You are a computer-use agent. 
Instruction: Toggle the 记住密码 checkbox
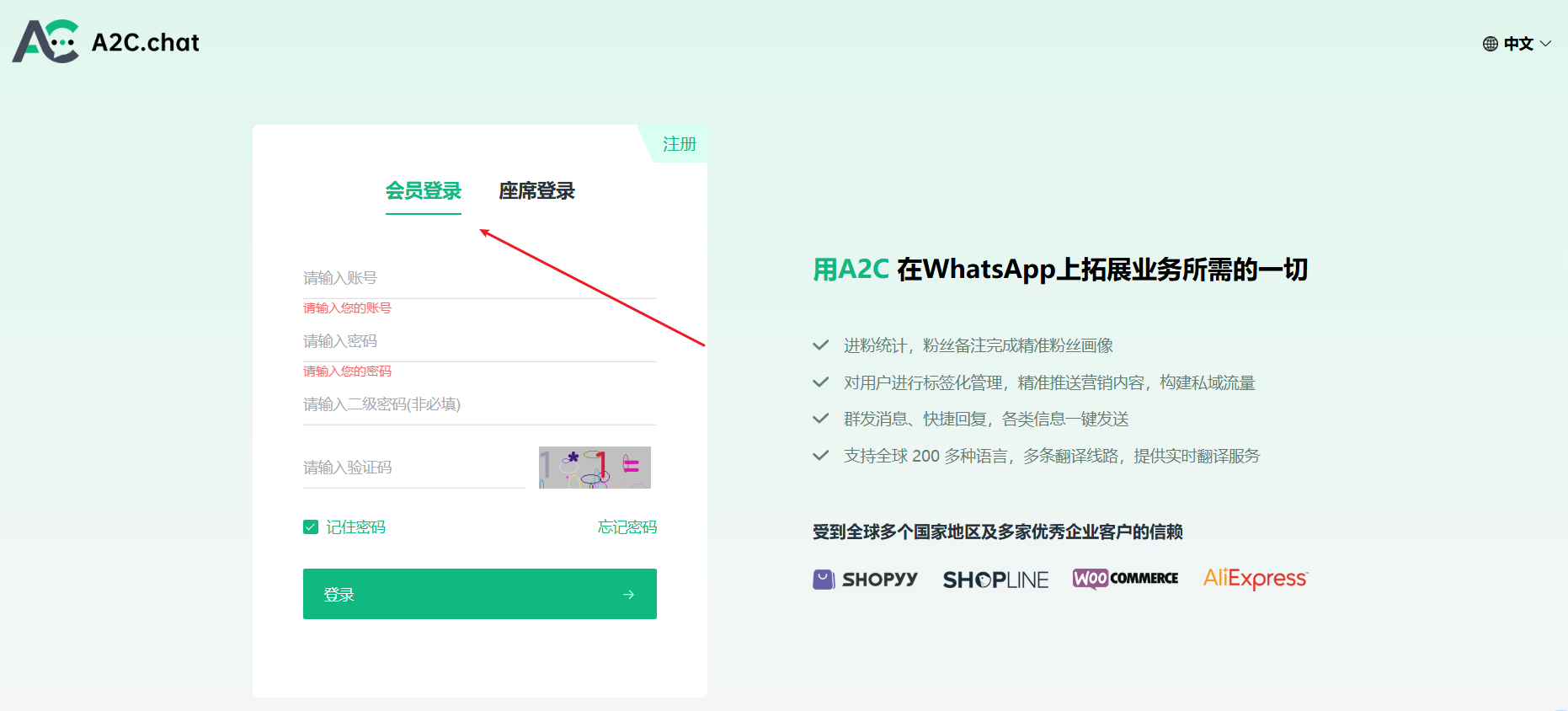(311, 527)
